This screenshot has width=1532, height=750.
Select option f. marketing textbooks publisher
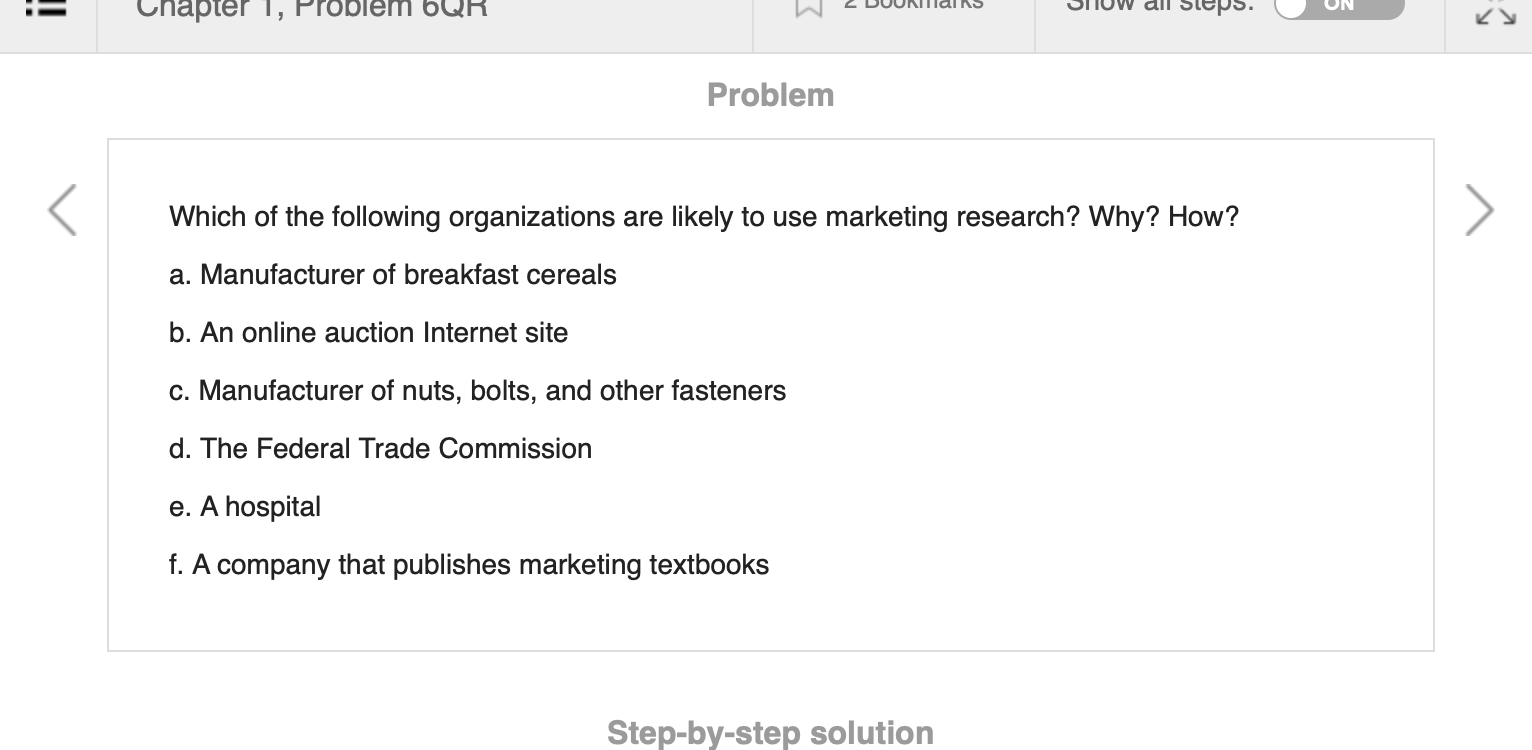click(x=469, y=565)
